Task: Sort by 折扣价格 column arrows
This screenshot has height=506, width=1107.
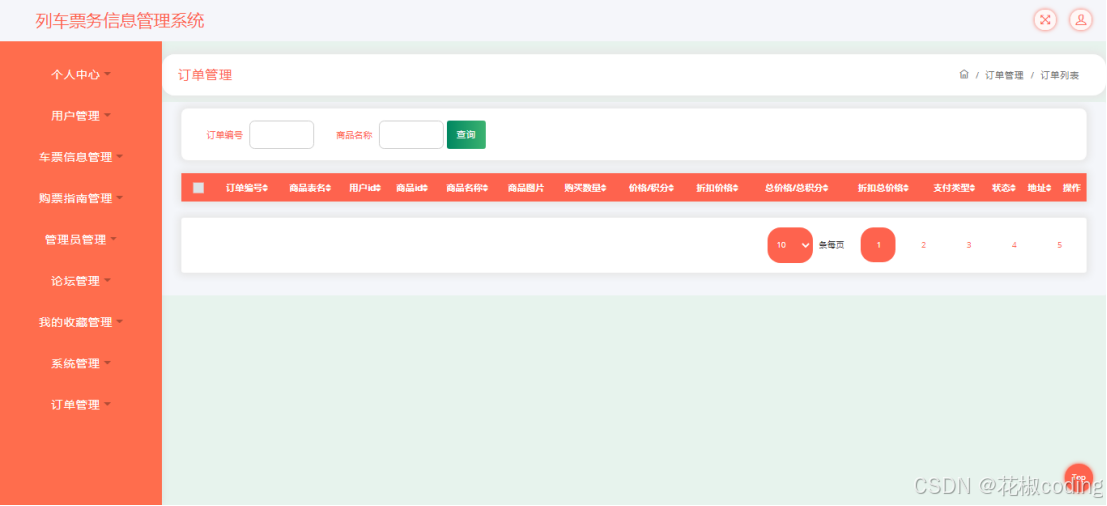Action: click(x=736, y=188)
